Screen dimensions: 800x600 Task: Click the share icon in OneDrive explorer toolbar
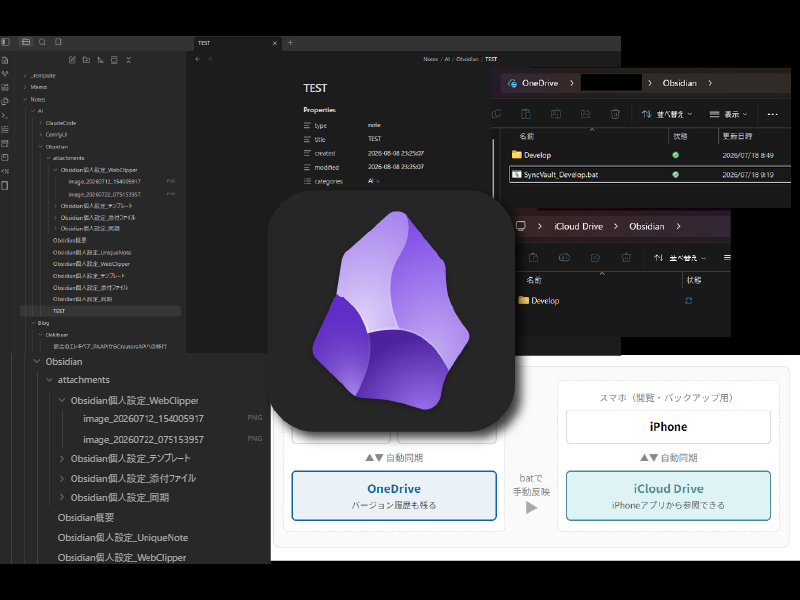pos(586,114)
